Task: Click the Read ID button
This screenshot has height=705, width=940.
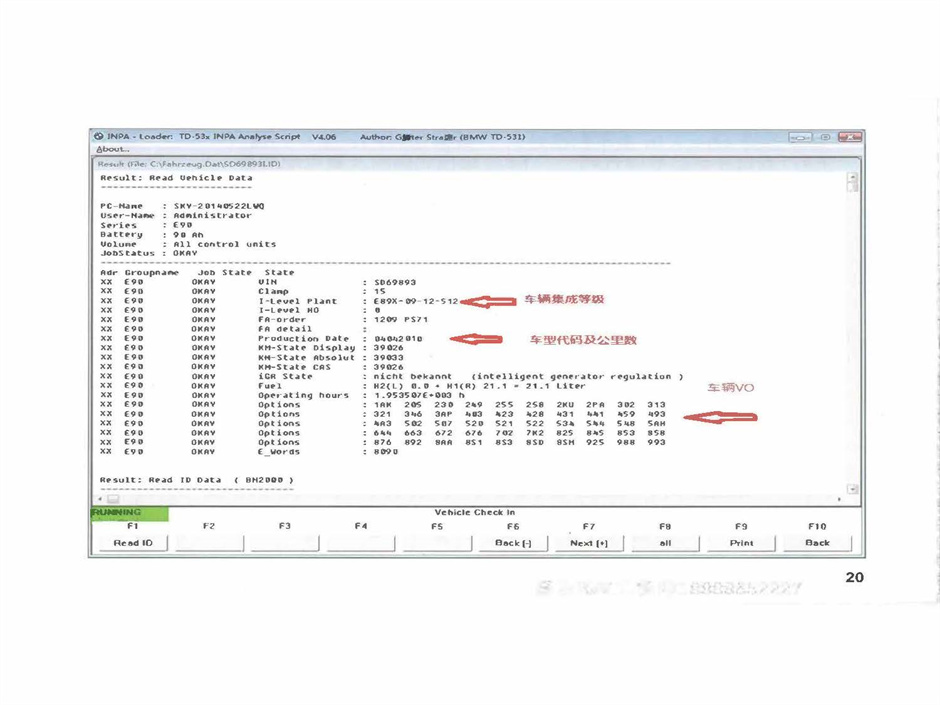Action: point(133,543)
